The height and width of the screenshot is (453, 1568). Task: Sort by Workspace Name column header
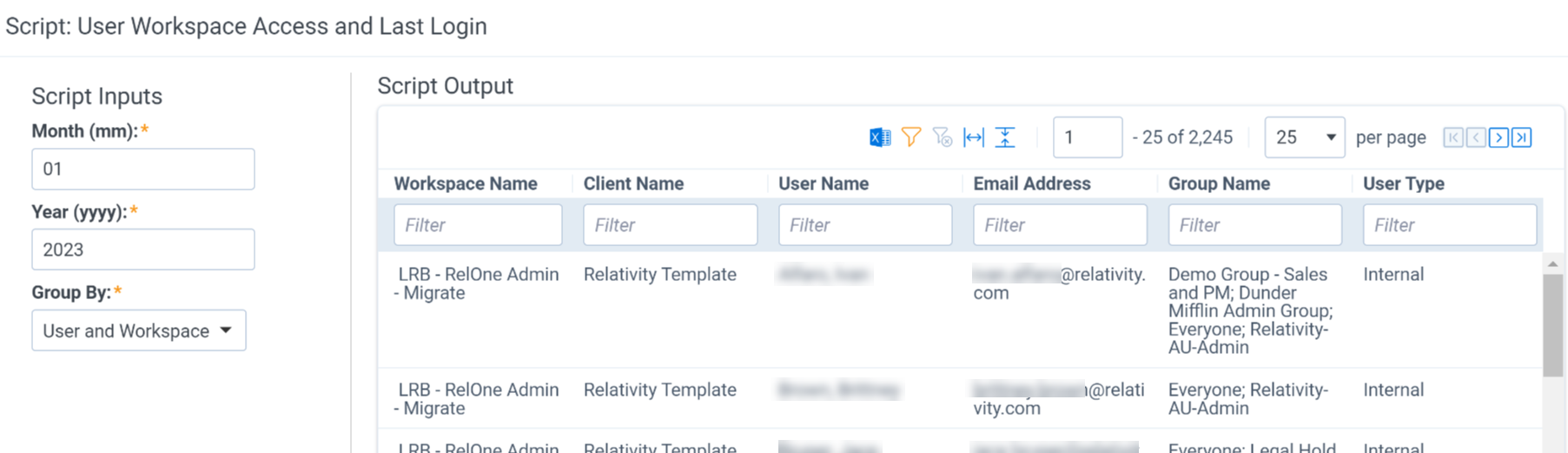coord(466,183)
